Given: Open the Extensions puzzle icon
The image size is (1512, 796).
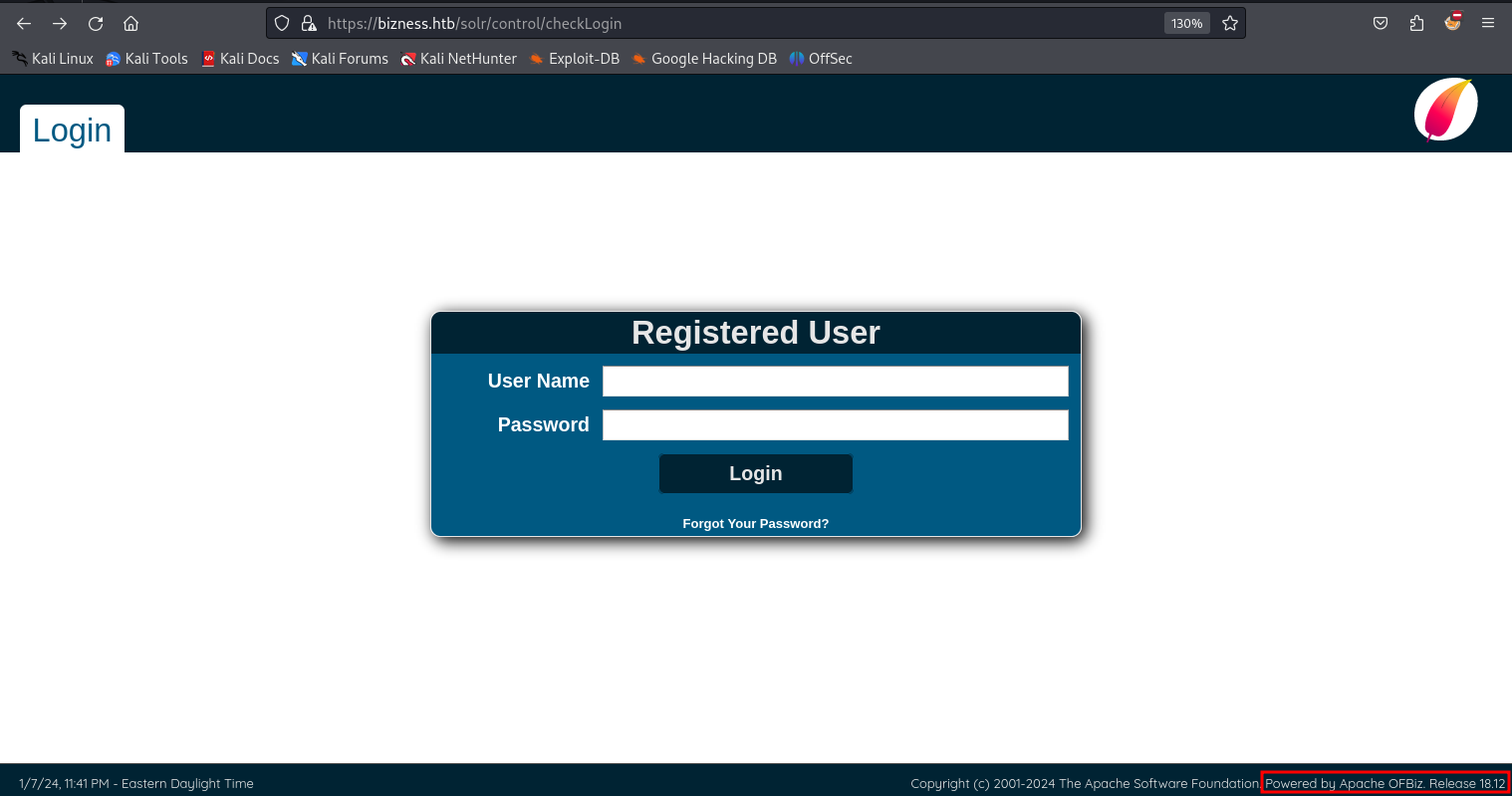Looking at the screenshot, I should click(x=1416, y=23).
